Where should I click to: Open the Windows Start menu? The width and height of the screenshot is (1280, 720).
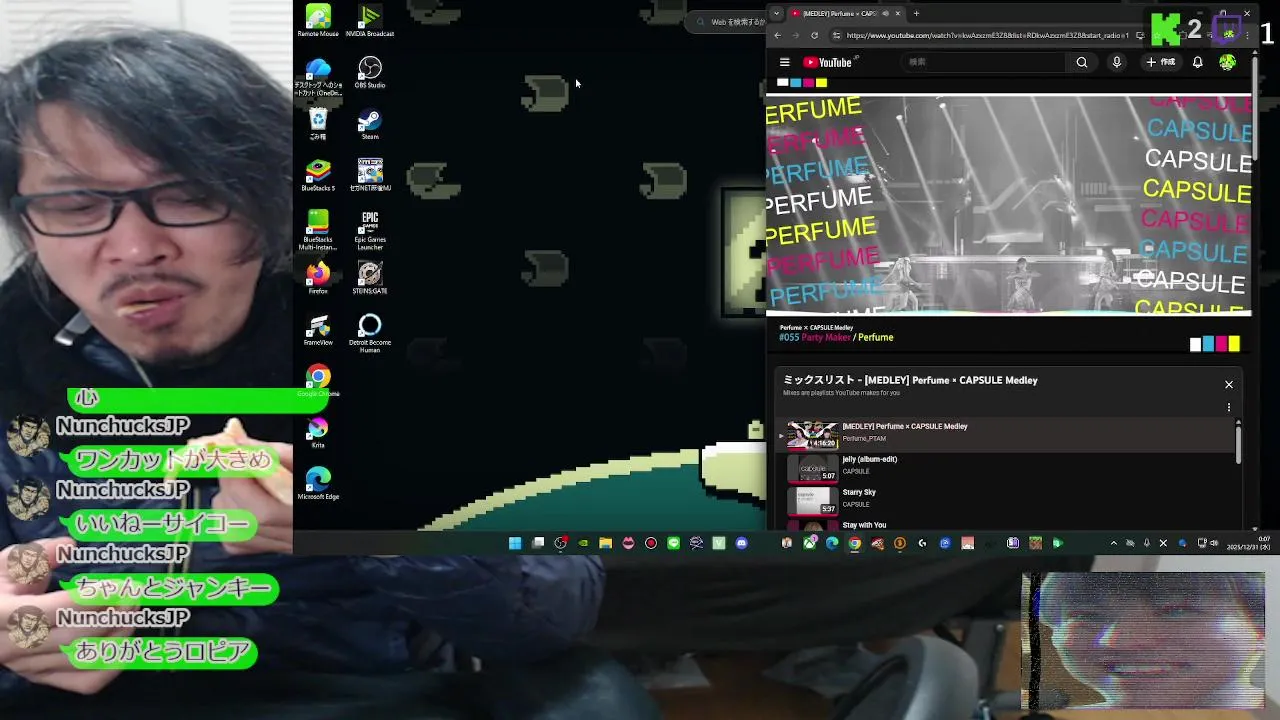click(514, 543)
